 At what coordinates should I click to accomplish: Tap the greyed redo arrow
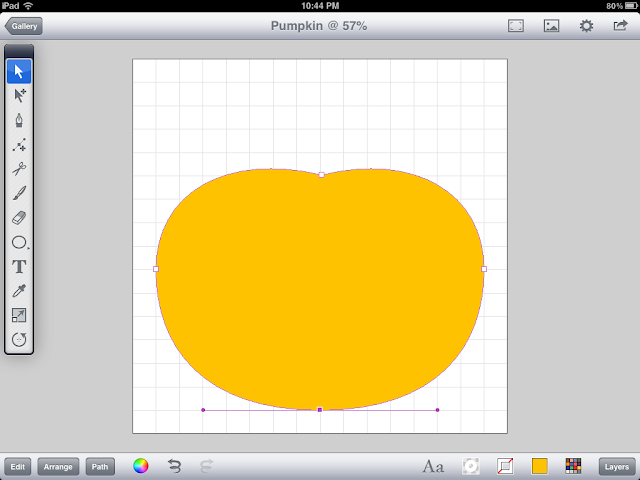[207, 466]
